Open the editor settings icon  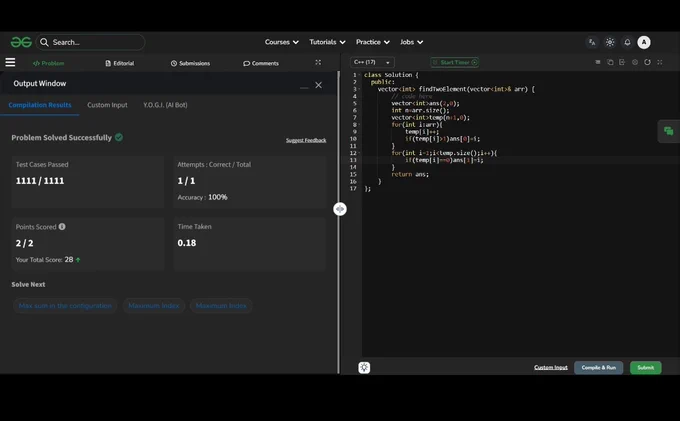635,62
